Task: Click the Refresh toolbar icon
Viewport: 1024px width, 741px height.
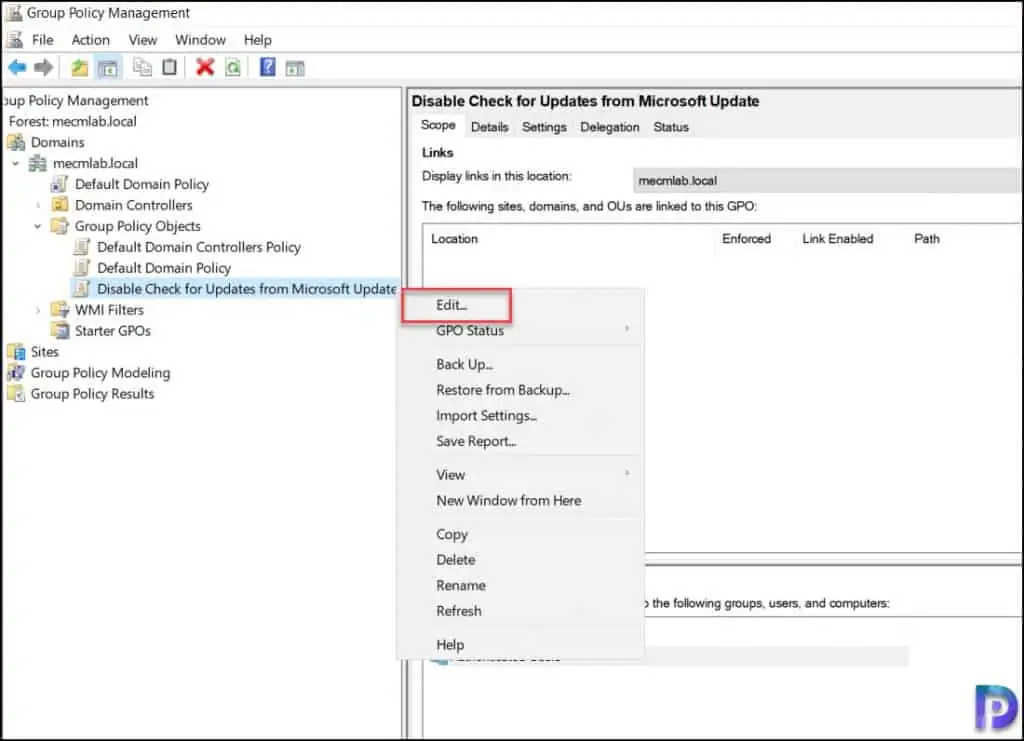Action: pos(233,67)
